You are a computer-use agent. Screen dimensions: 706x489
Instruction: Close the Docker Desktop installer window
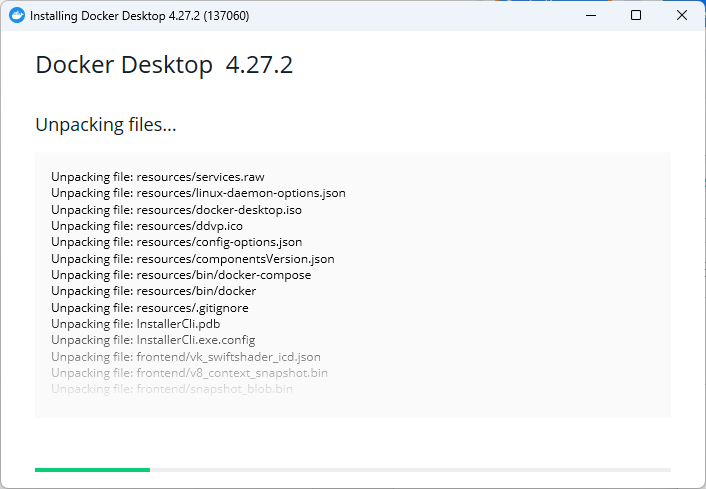pos(682,15)
